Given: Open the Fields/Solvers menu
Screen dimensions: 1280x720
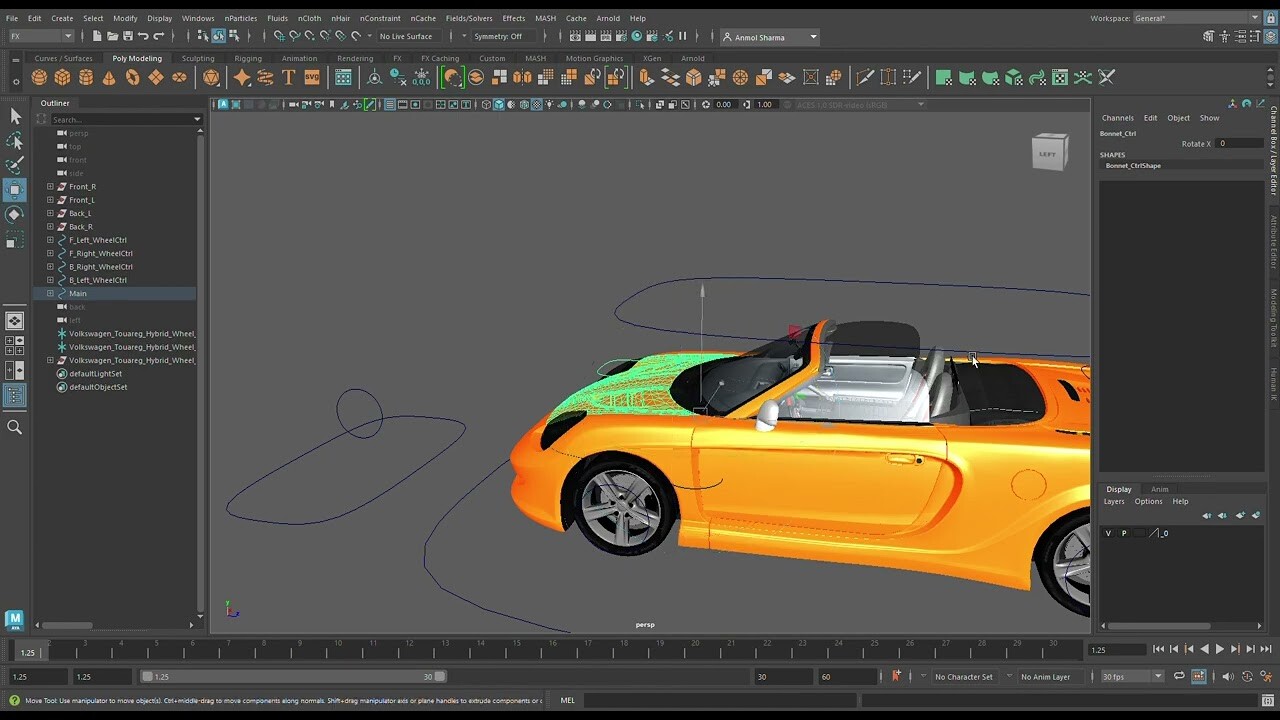Looking at the screenshot, I should click(469, 18).
